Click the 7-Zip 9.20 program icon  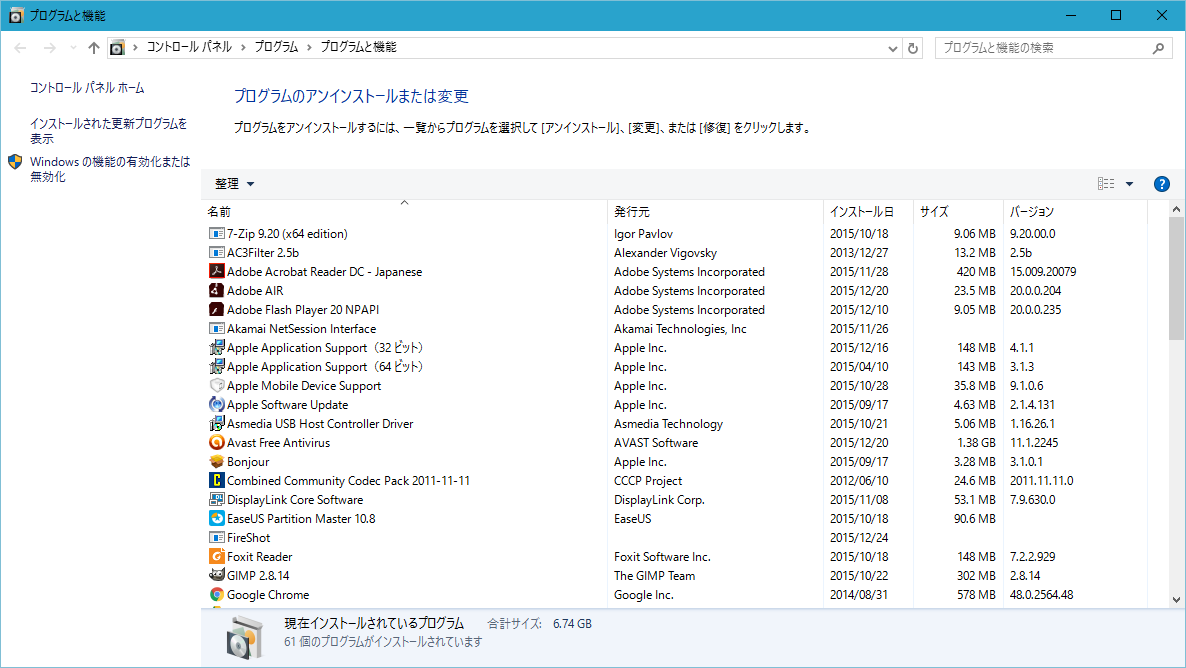[x=217, y=234]
